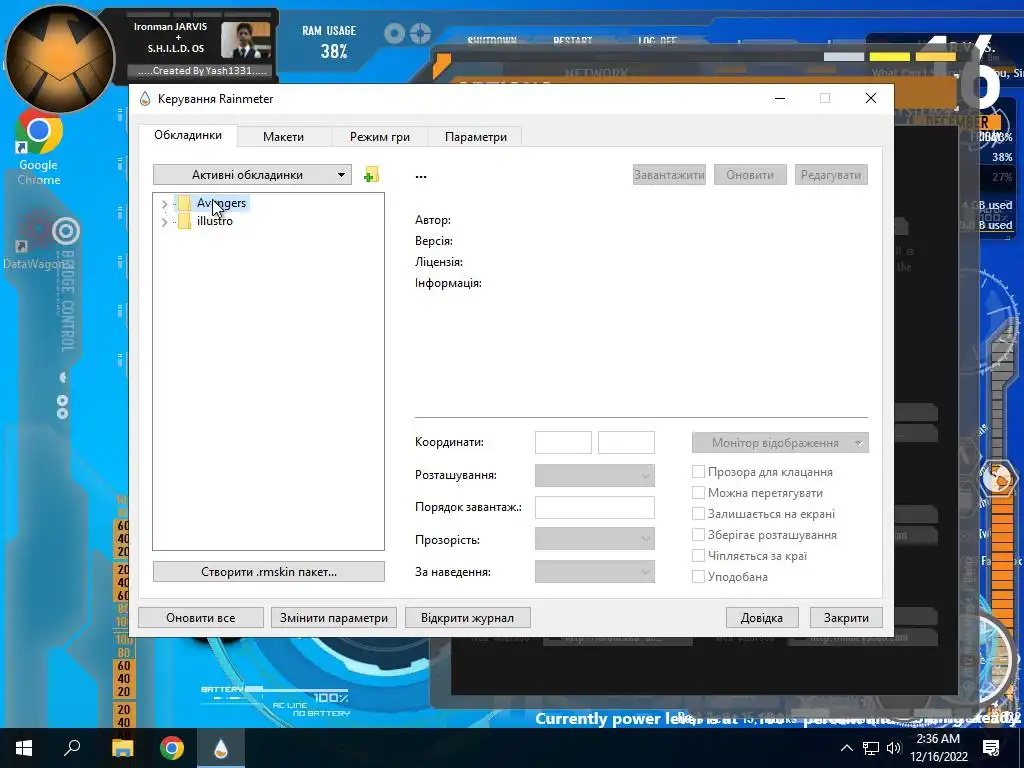
Task: Switch to the 'Режим гри' tab
Action: pyautogui.click(x=379, y=136)
